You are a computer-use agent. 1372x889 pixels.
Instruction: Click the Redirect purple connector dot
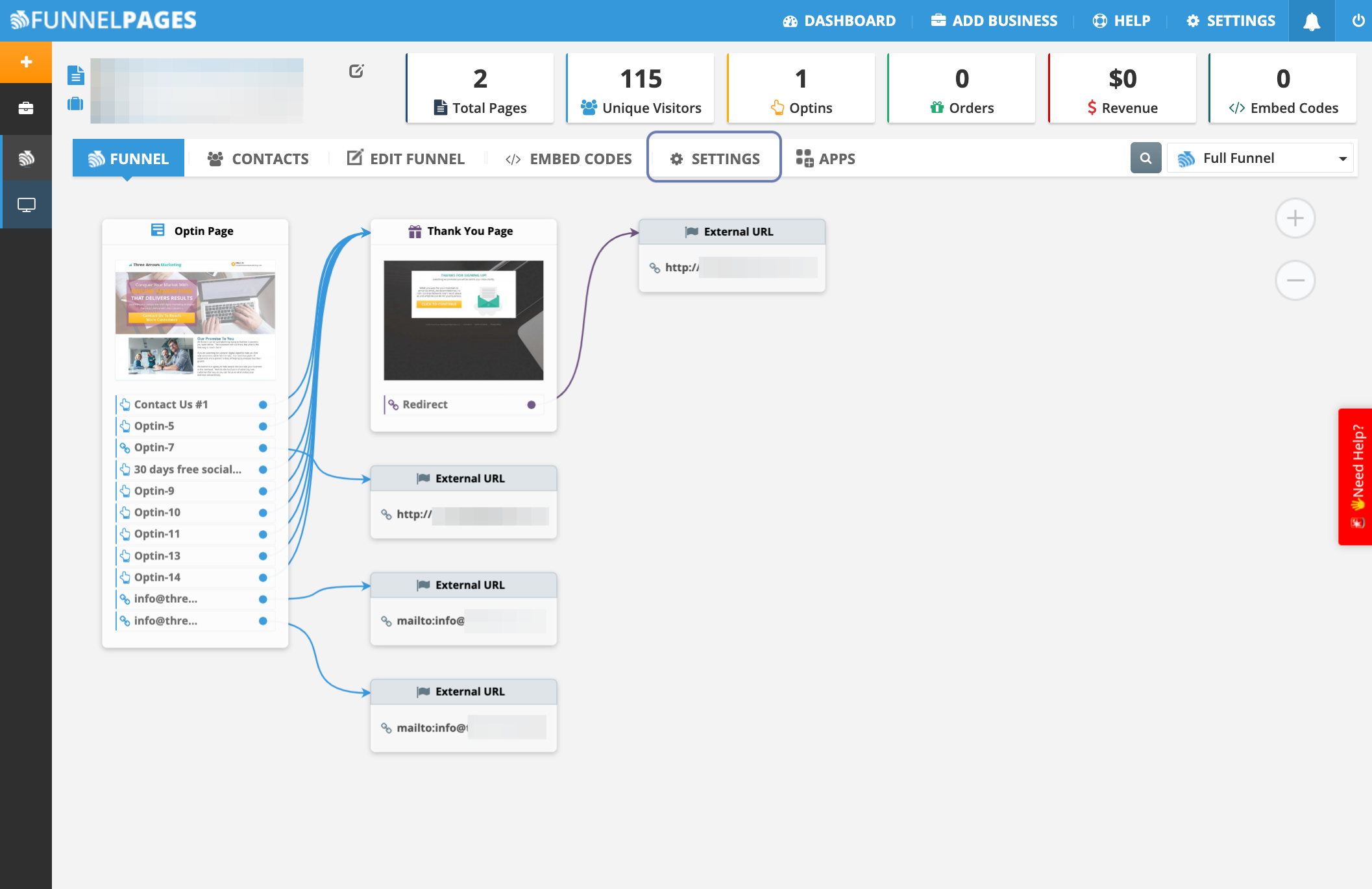(x=532, y=405)
